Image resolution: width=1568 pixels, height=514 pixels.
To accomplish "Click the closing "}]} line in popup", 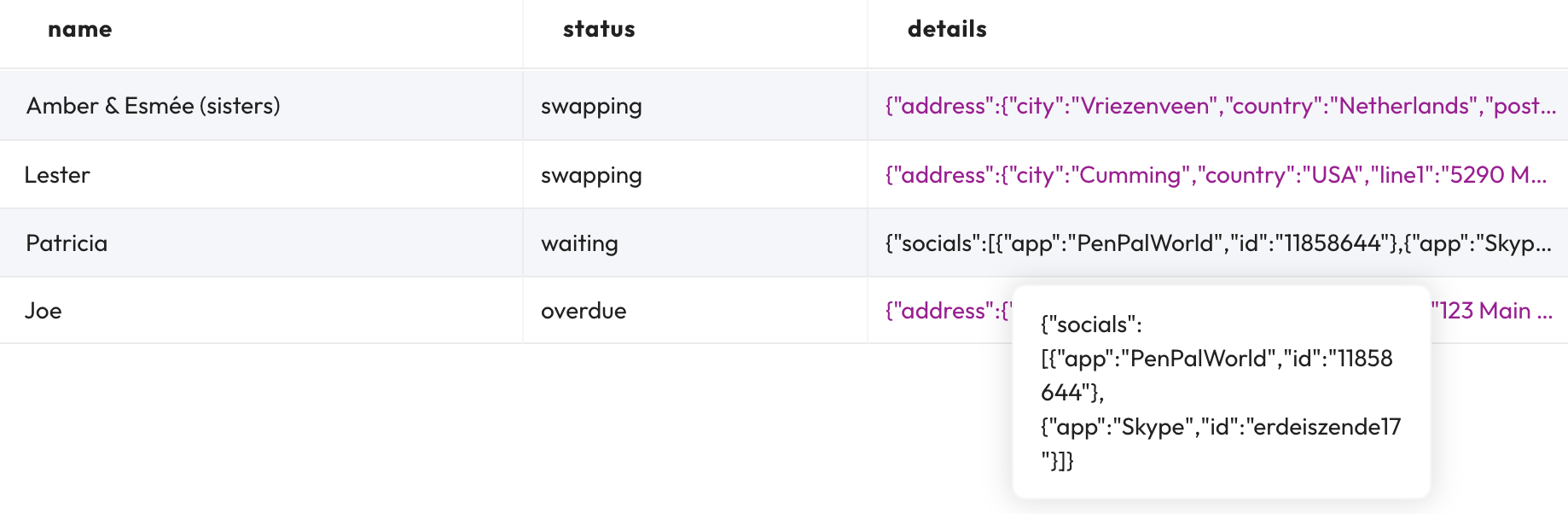I will [x=1057, y=461].
